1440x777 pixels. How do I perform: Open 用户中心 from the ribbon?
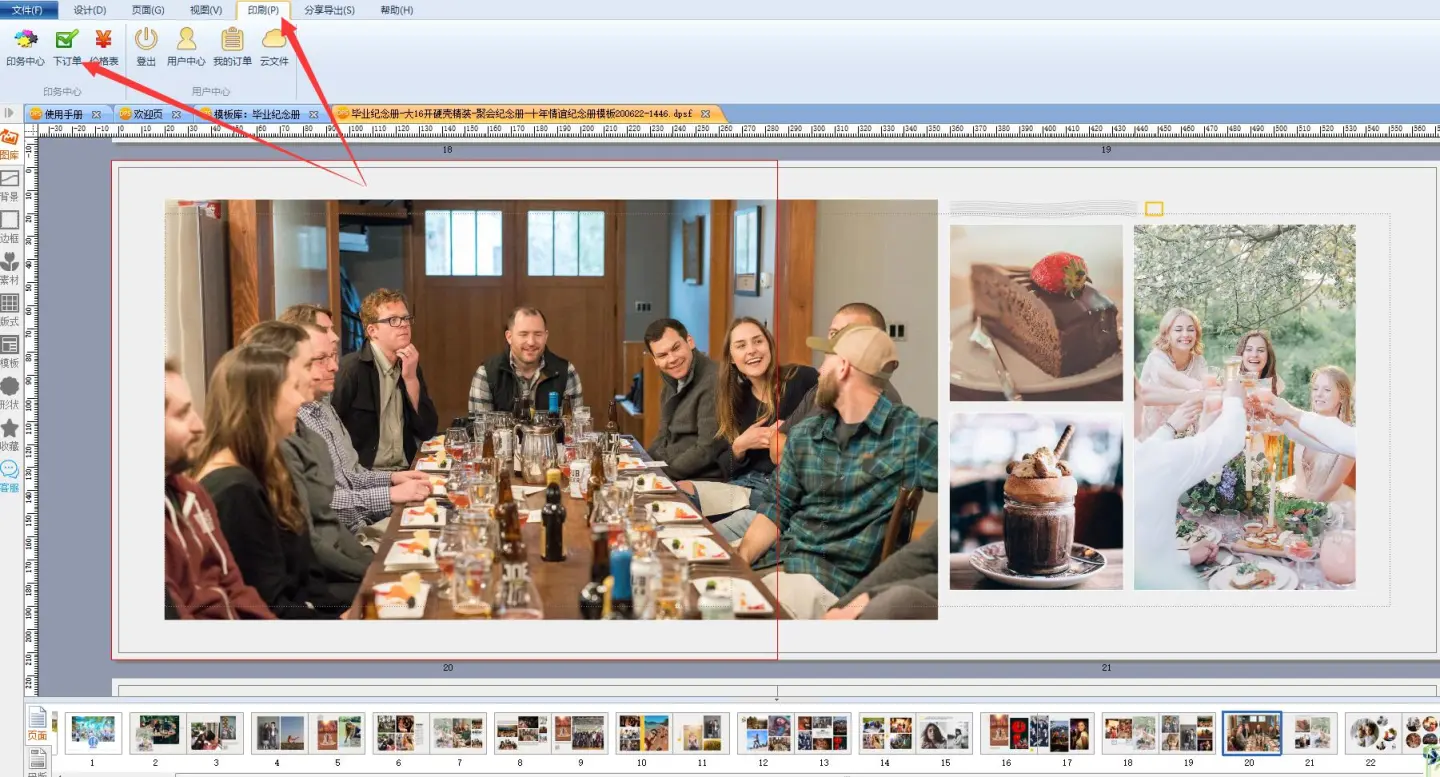[186, 47]
